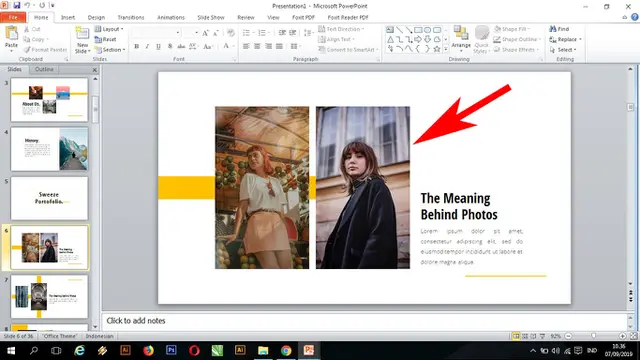The image size is (640, 360).
Task: Open the Select dropdown in Editing group
Action: click(x=563, y=50)
